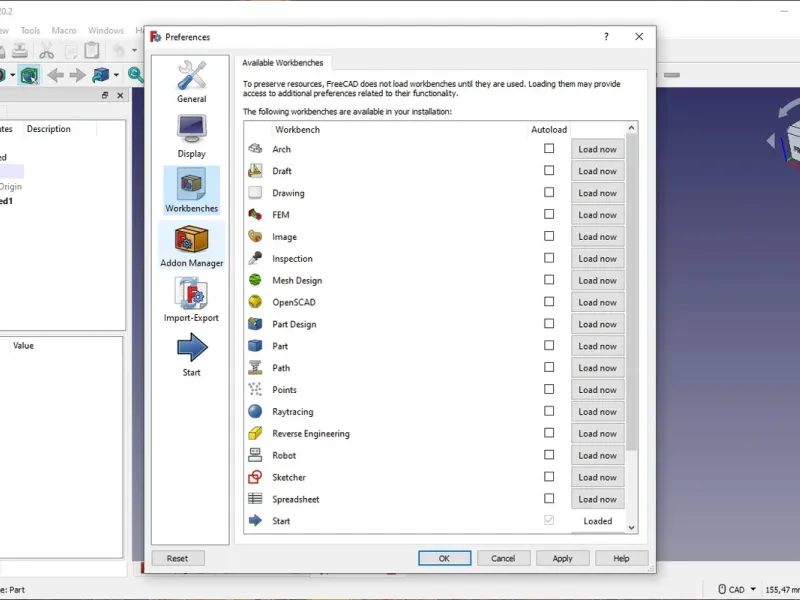Enable autoload for Part workbench
Screen dimensions: 800x600
[x=549, y=345]
